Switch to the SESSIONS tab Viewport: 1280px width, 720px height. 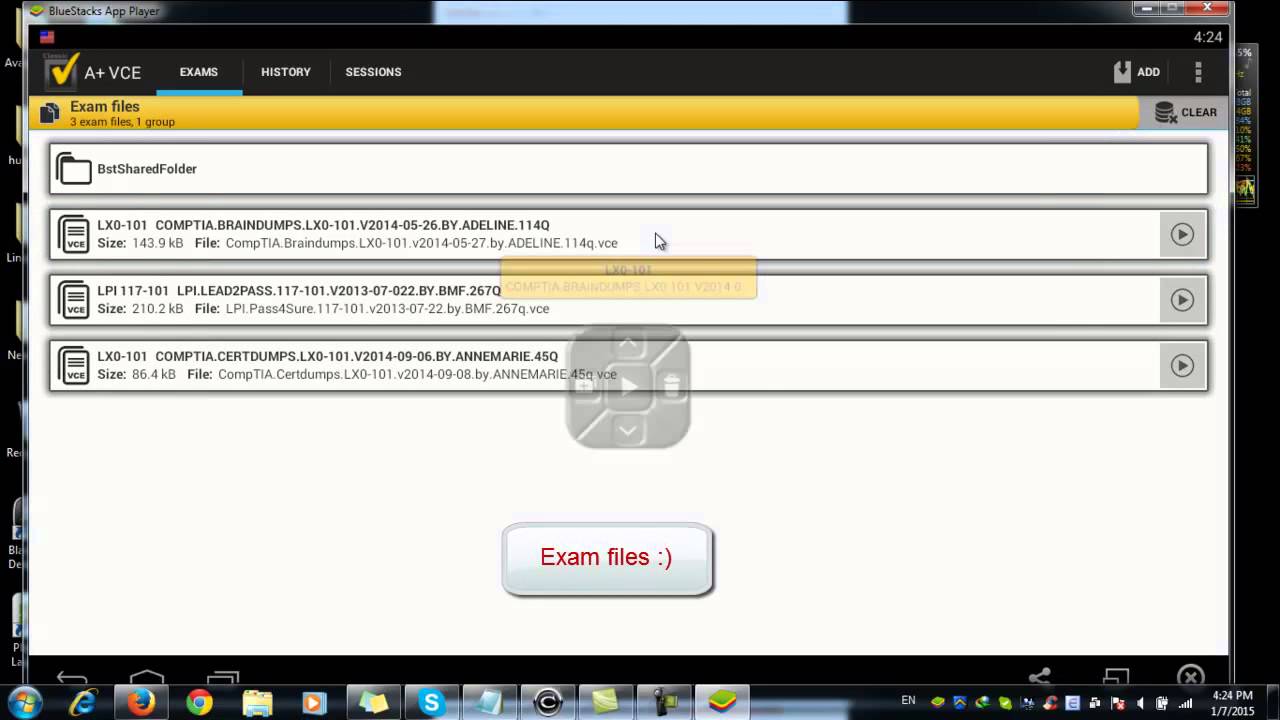tap(373, 72)
